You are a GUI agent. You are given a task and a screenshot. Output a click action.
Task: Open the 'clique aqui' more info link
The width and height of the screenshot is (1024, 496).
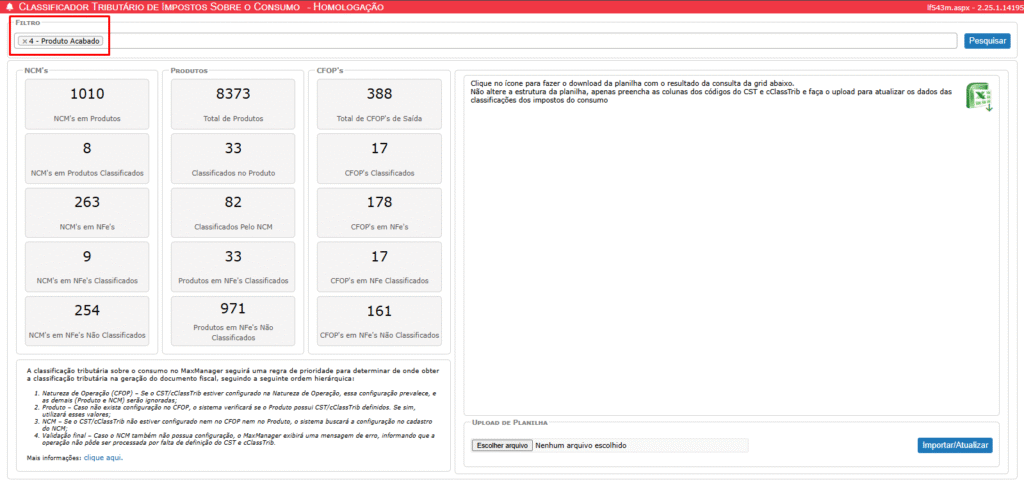104,457
